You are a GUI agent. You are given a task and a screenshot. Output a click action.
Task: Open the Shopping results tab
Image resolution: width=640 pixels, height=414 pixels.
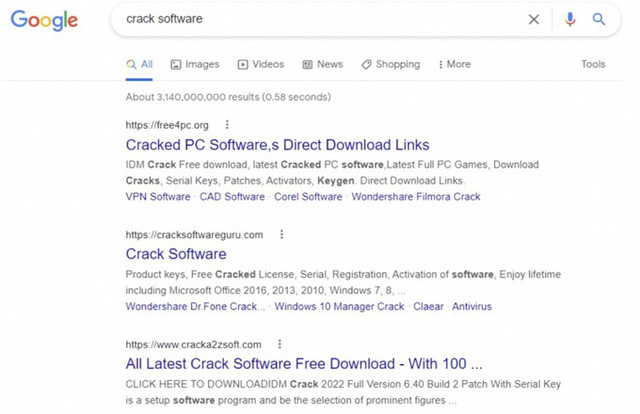coord(390,64)
